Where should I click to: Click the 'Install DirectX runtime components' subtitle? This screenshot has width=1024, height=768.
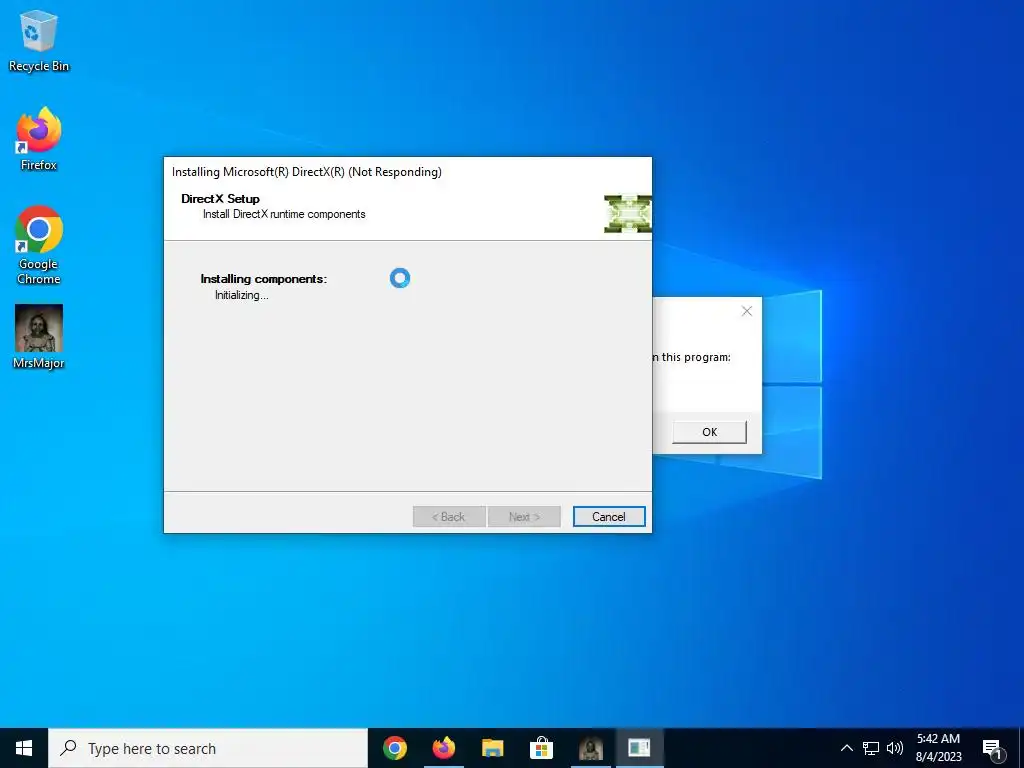click(284, 214)
